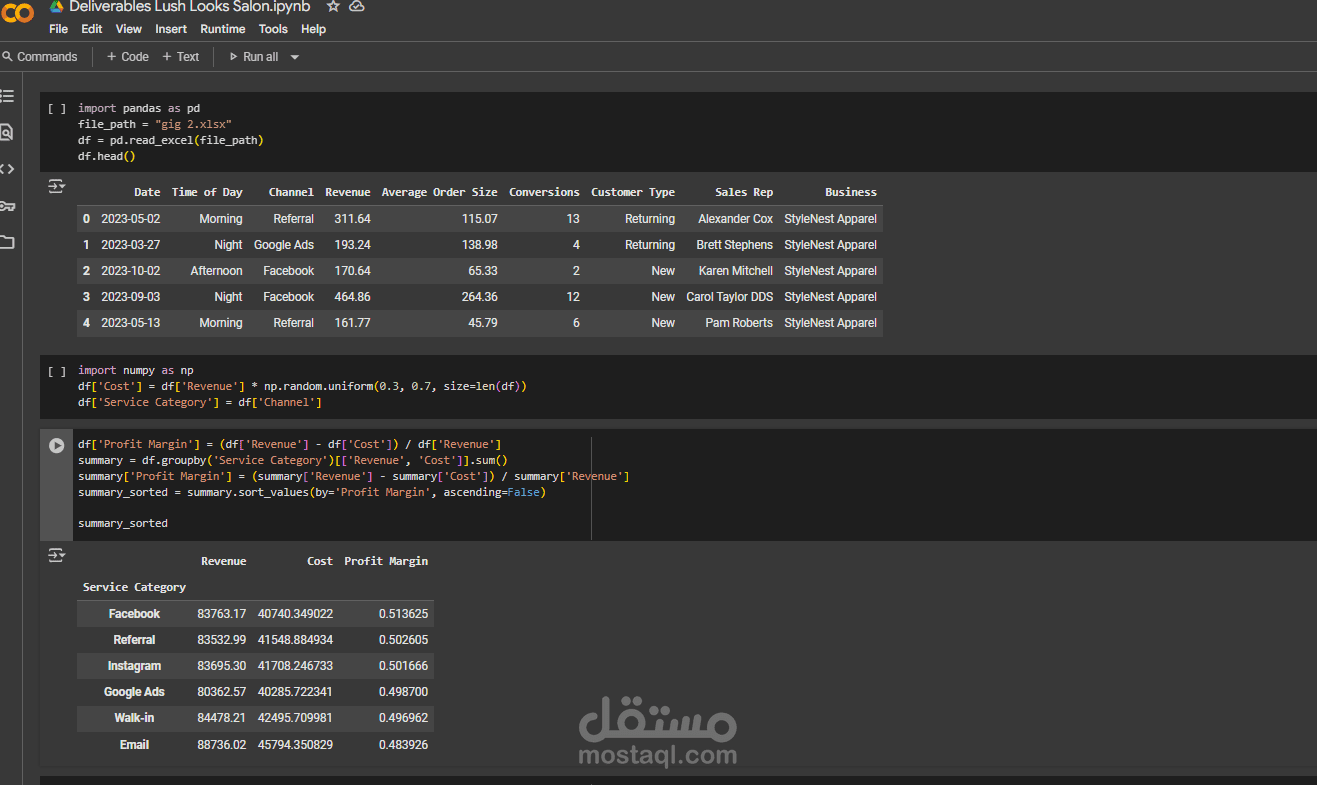Screen dimensions: 1317x785
Task: Click the Walk-in row label in summary
Action: click(x=134, y=718)
